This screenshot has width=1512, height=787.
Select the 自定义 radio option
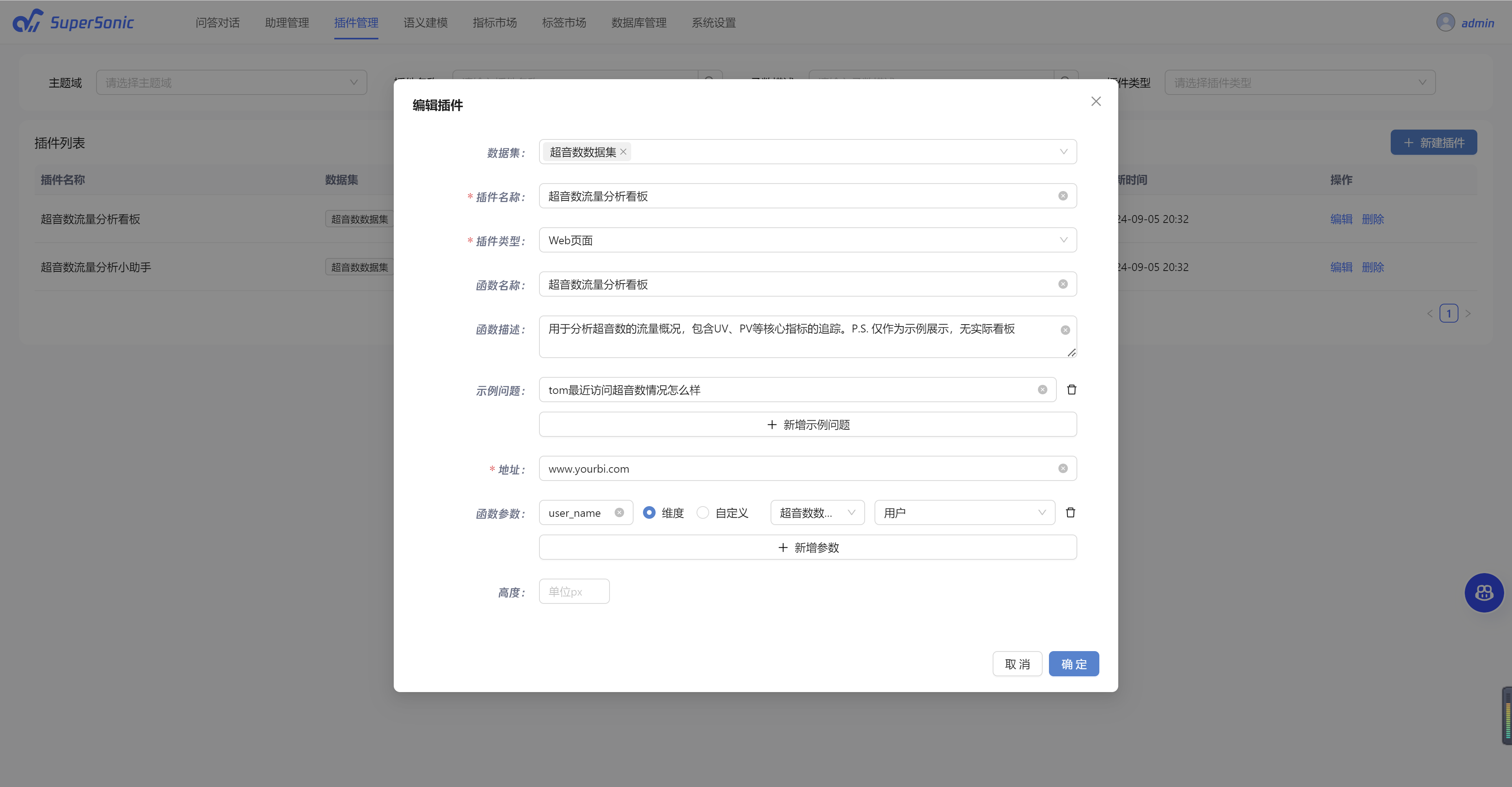click(702, 513)
